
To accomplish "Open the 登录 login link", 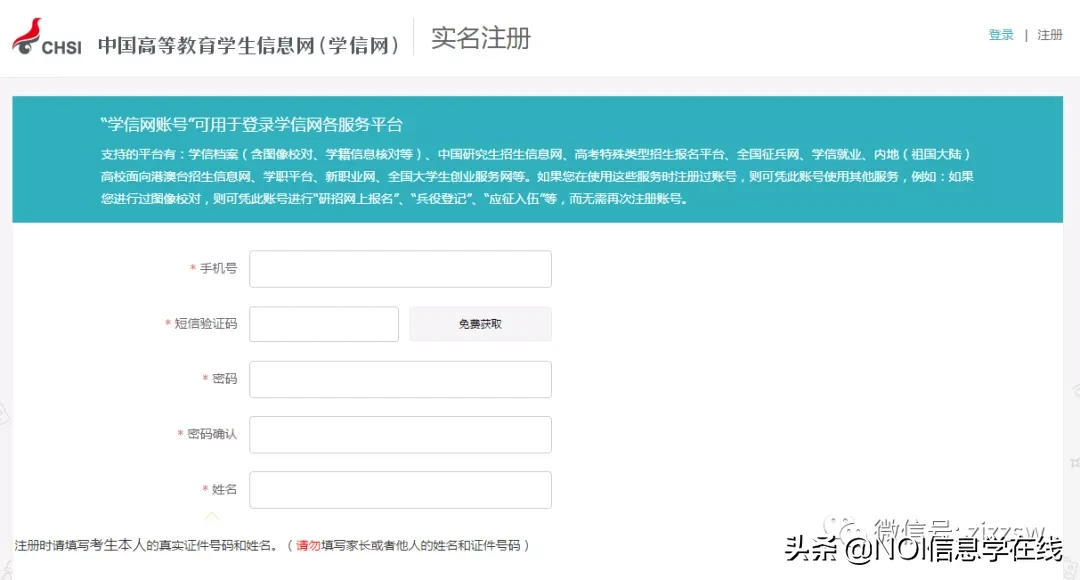I will (x=1001, y=33).
